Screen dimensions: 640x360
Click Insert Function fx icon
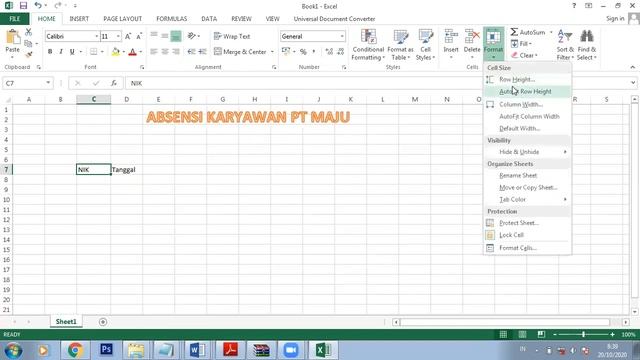pyautogui.click(x=113, y=83)
